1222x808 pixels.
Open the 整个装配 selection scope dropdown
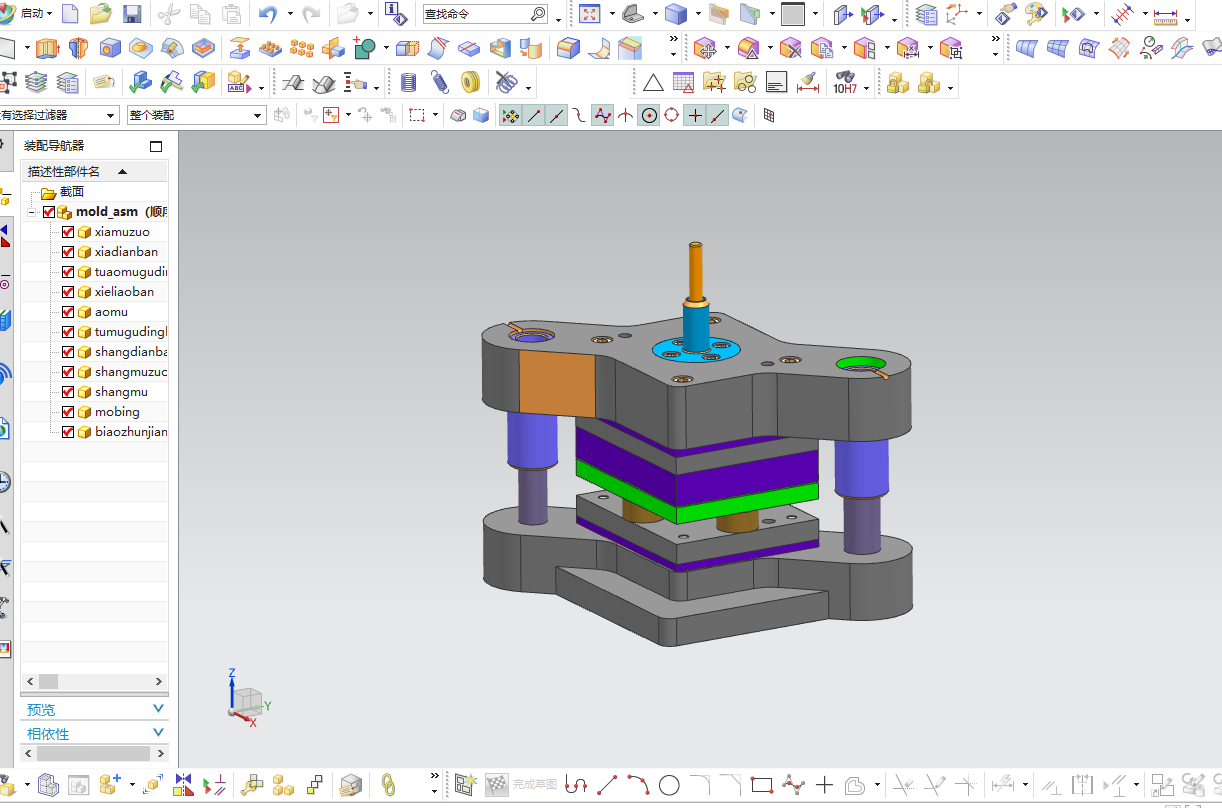pos(258,116)
